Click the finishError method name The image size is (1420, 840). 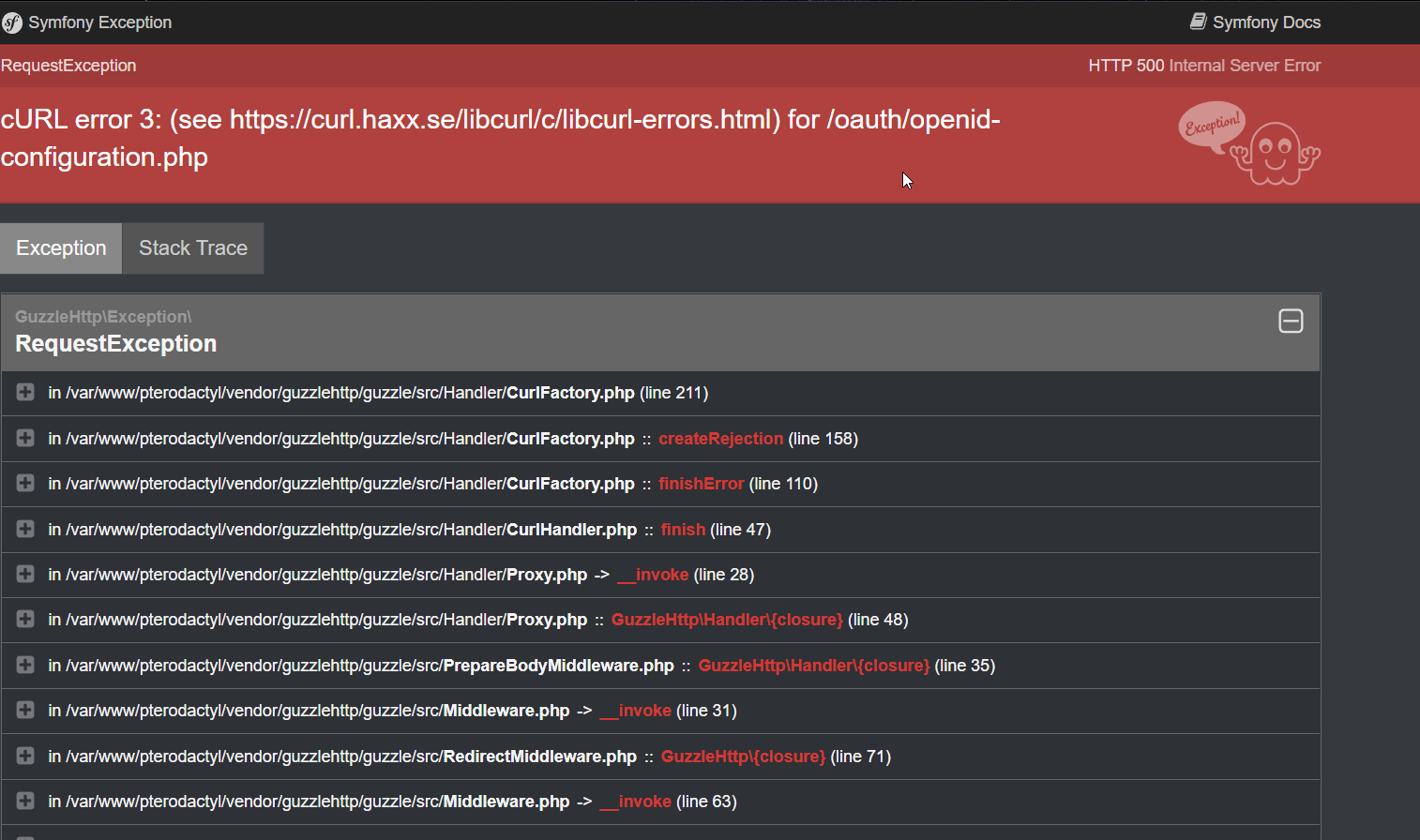tap(701, 484)
